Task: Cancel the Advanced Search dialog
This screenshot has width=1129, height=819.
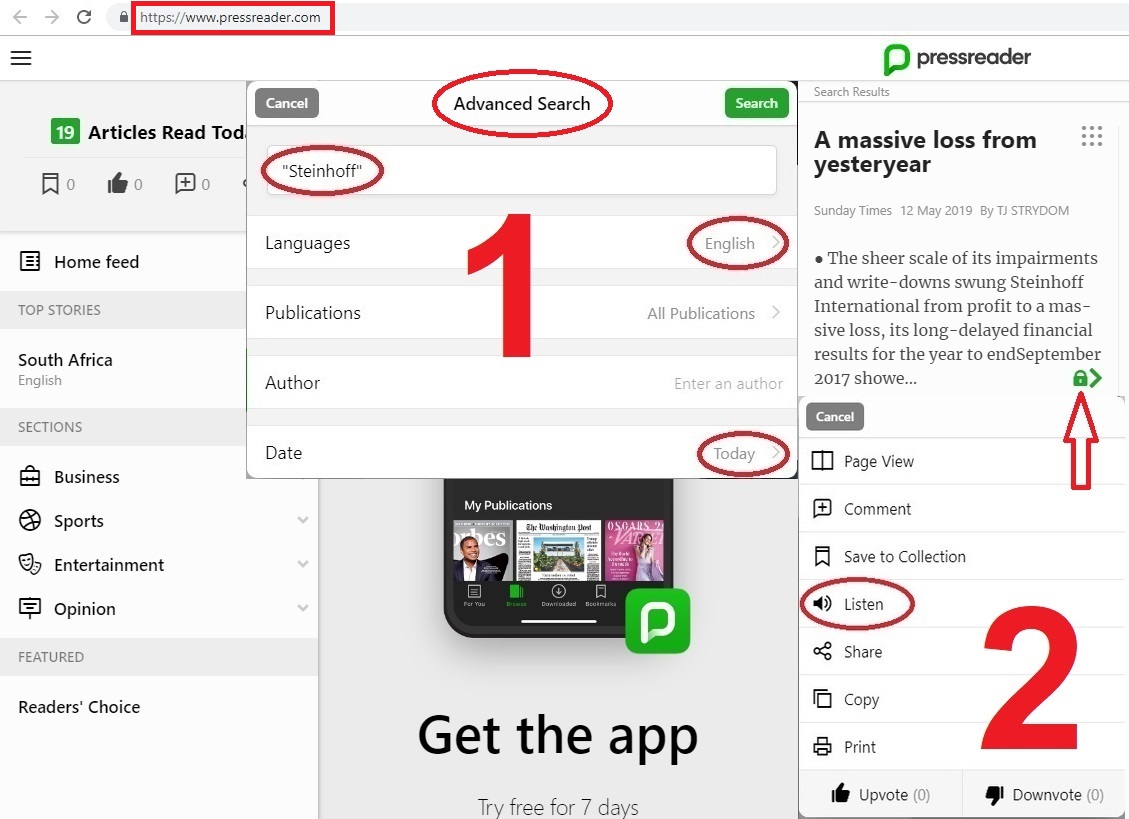Action: [x=287, y=103]
